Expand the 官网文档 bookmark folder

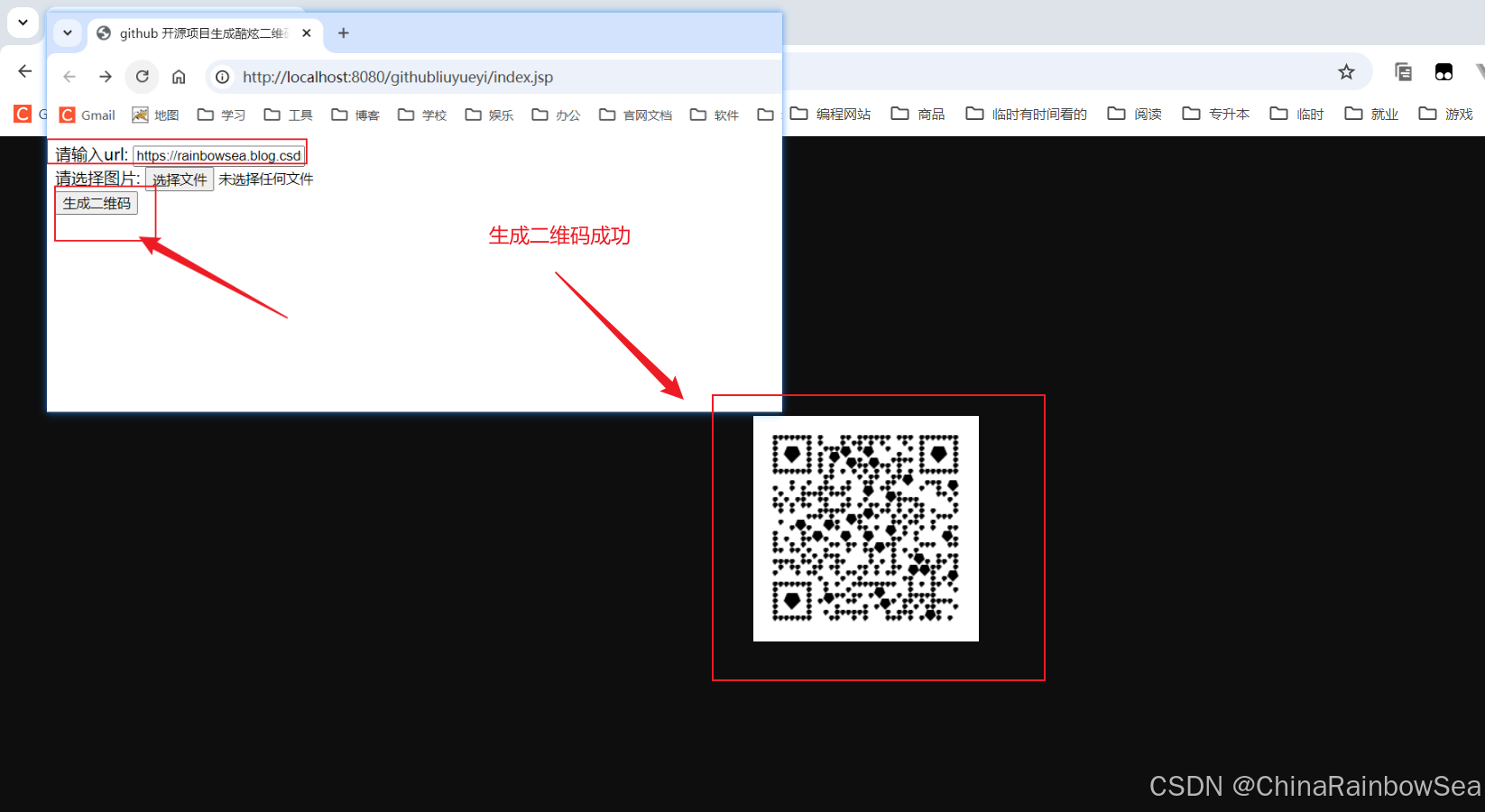pos(636,115)
